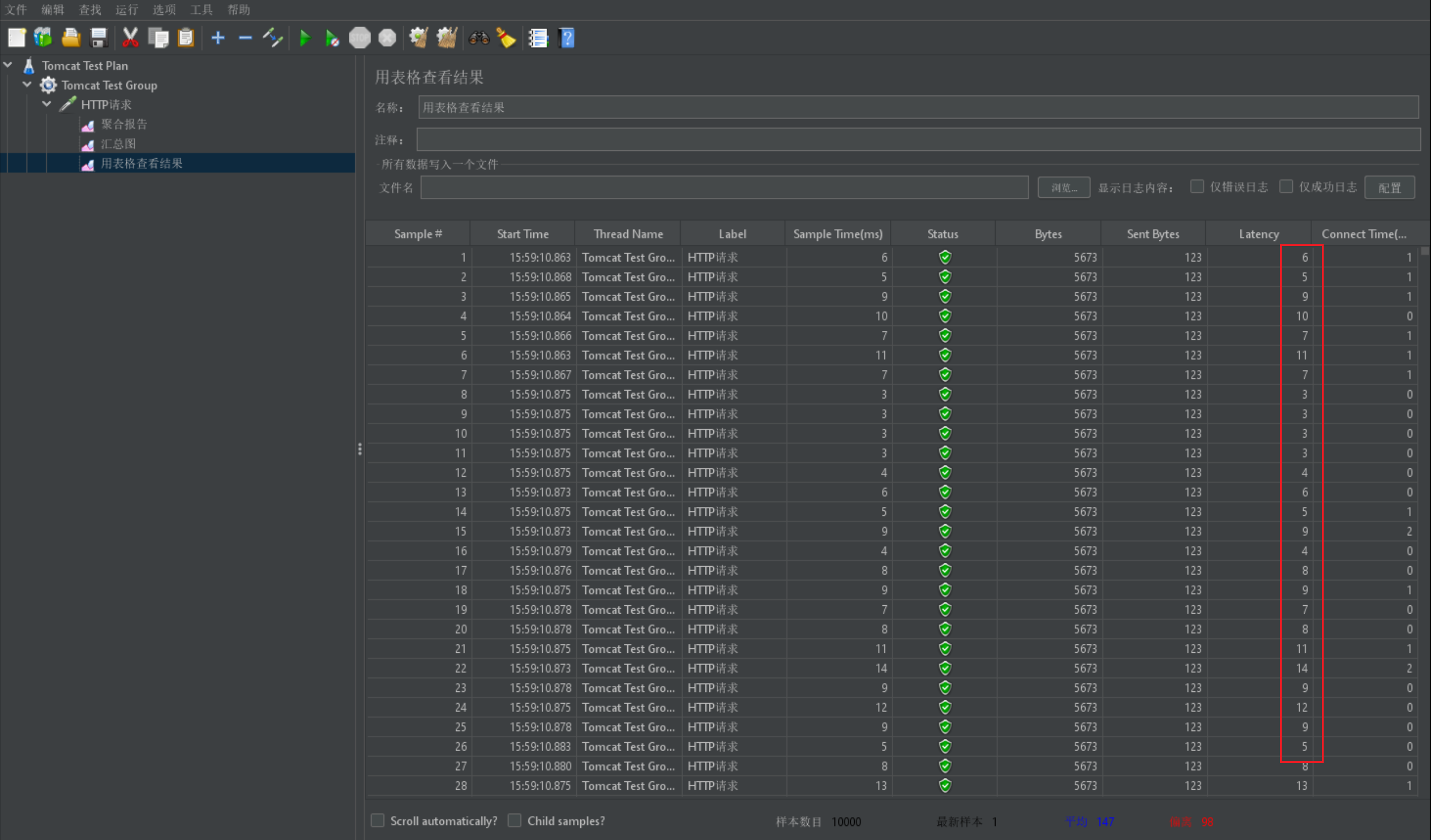The height and width of the screenshot is (840, 1431).
Task: Collapse all nodes with minus icon
Action: (x=245, y=38)
